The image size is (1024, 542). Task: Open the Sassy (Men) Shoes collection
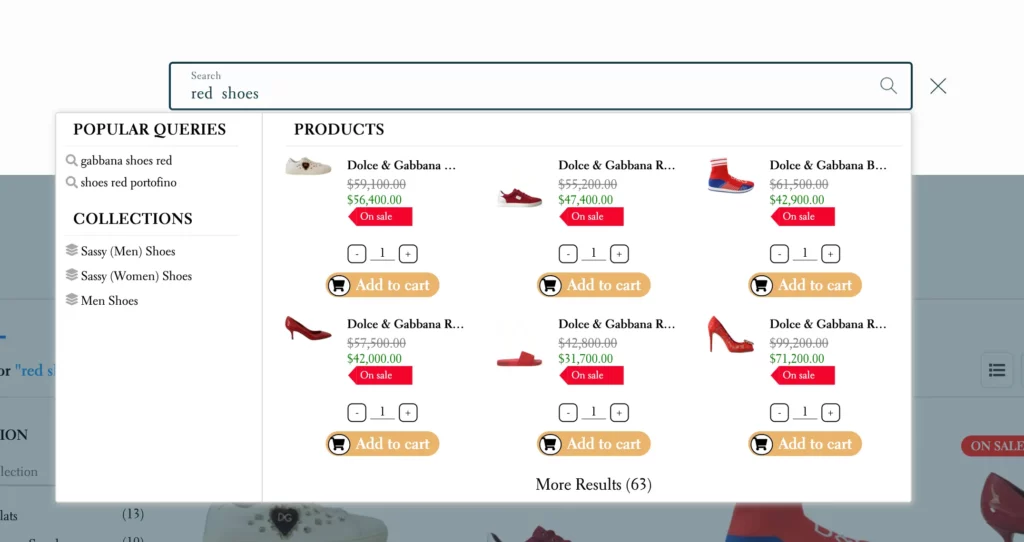[127, 251]
